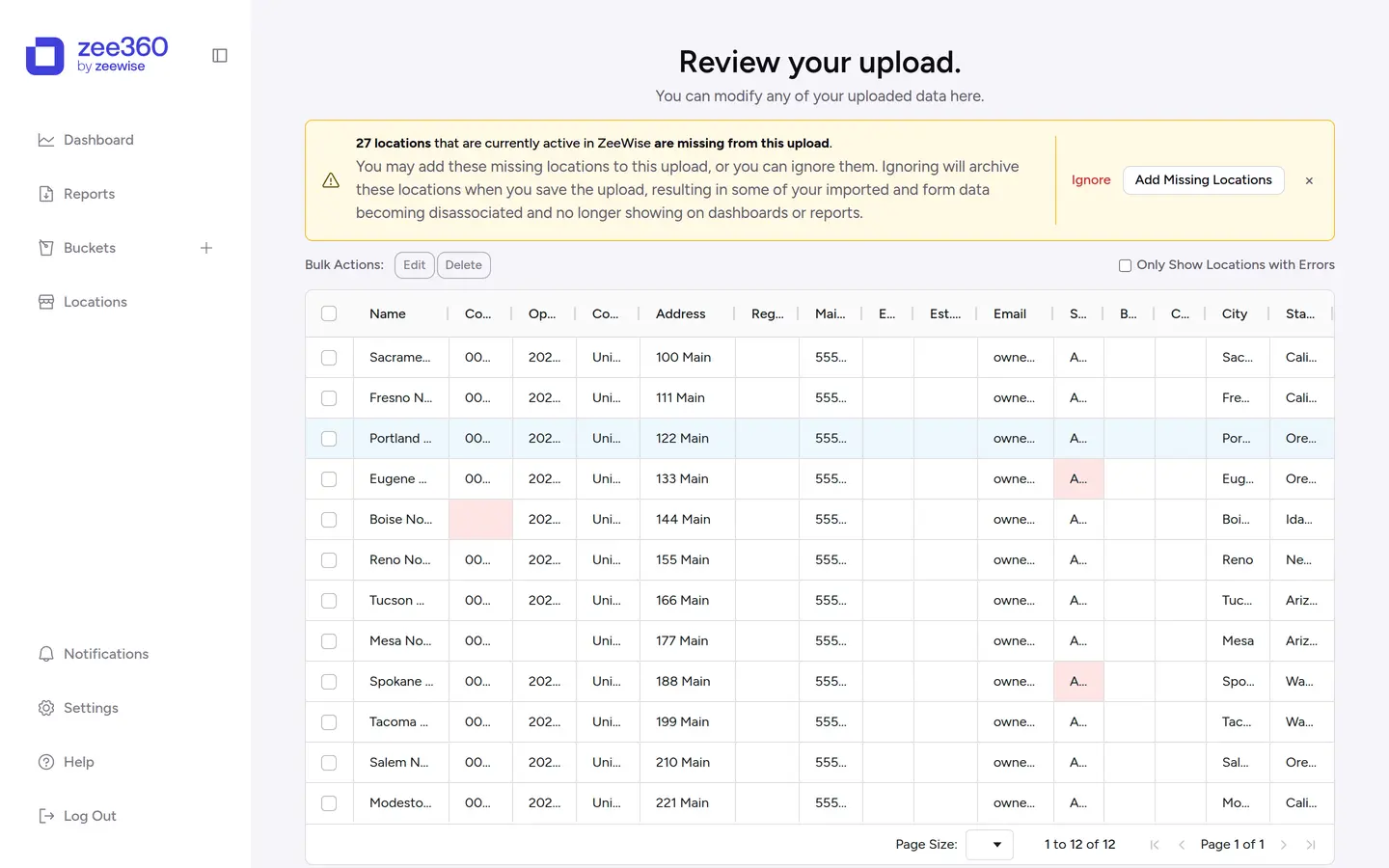Sort by the Name column header
Viewport: 1389px width, 868px height.
coord(388,313)
